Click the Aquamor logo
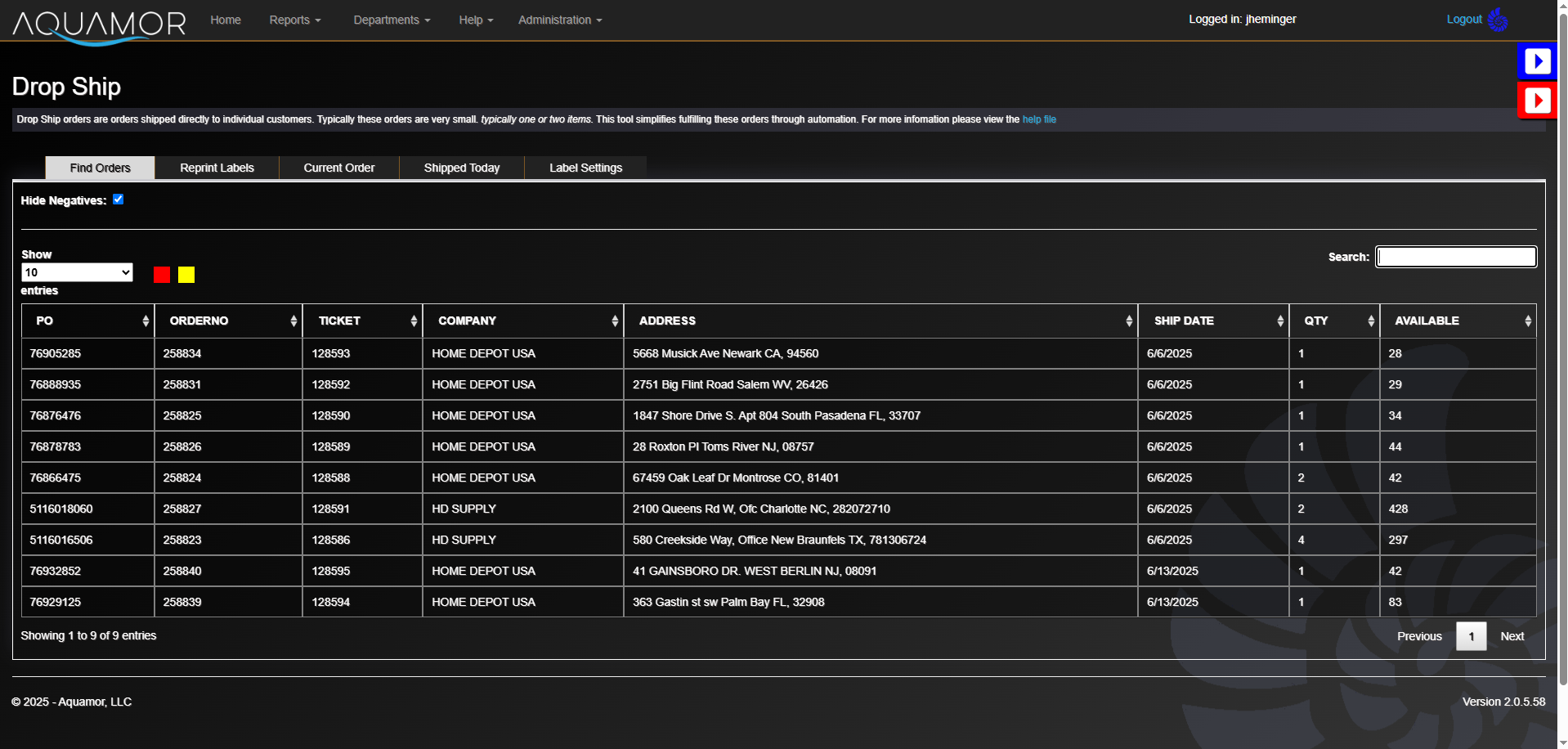This screenshot has width=1568, height=749. [99, 27]
